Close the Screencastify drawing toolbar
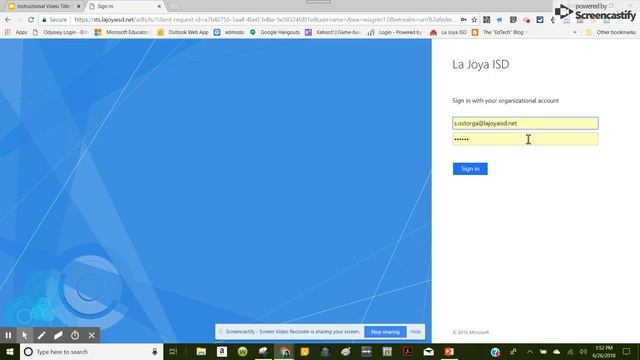Image resolution: width=640 pixels, height=360 pixels. pyautogui.click(x=92, y=336)
